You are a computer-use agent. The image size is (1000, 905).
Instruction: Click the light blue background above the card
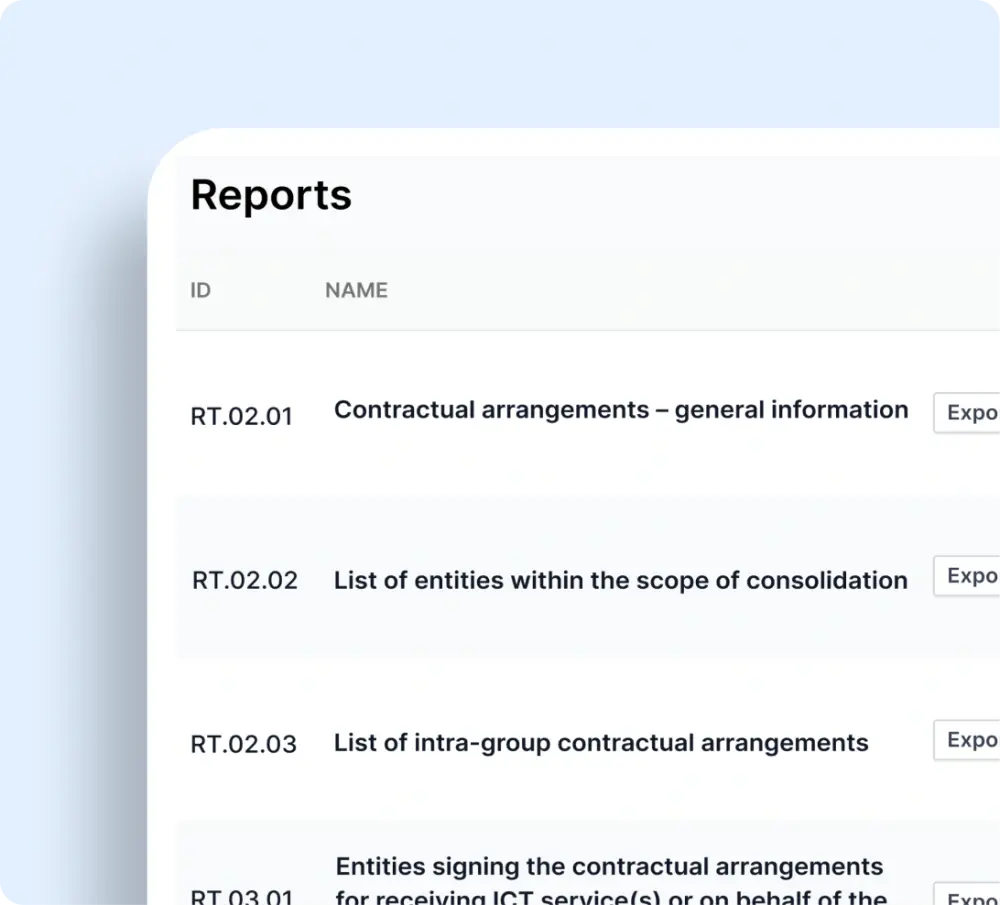coord(500,60)
